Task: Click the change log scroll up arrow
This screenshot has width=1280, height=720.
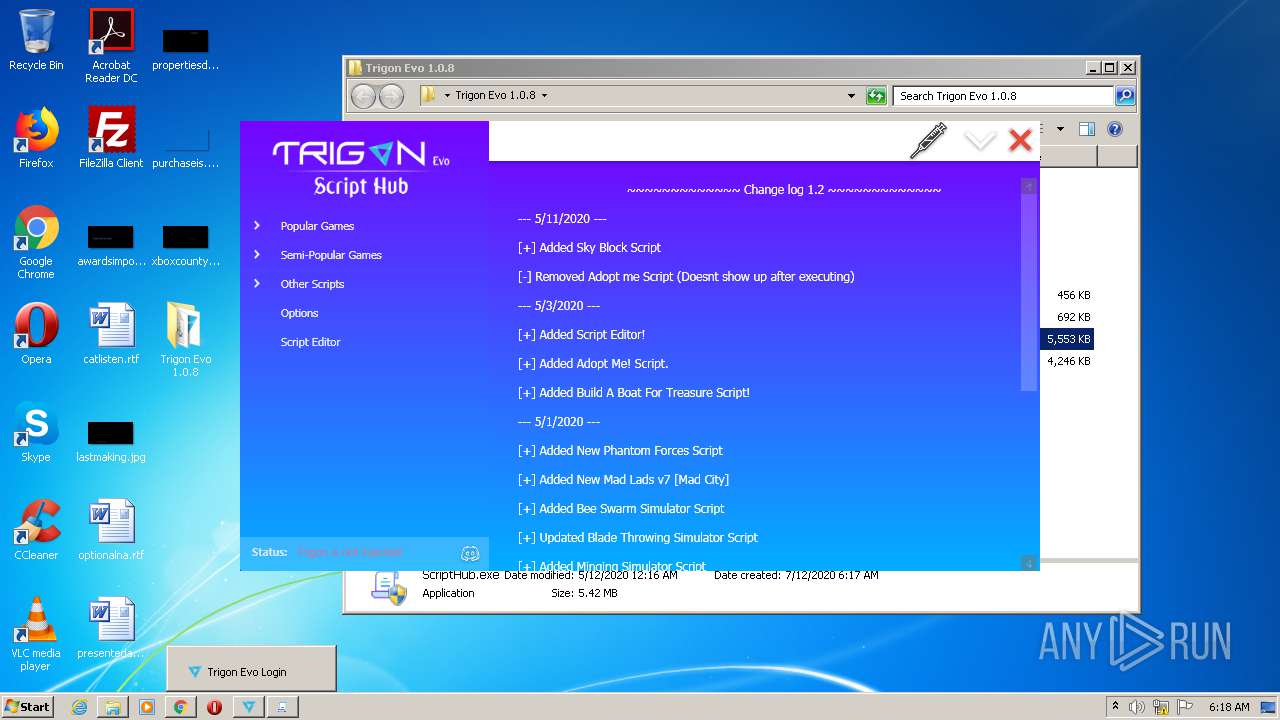Action: pyautogui.click(x=1028, y=186)
